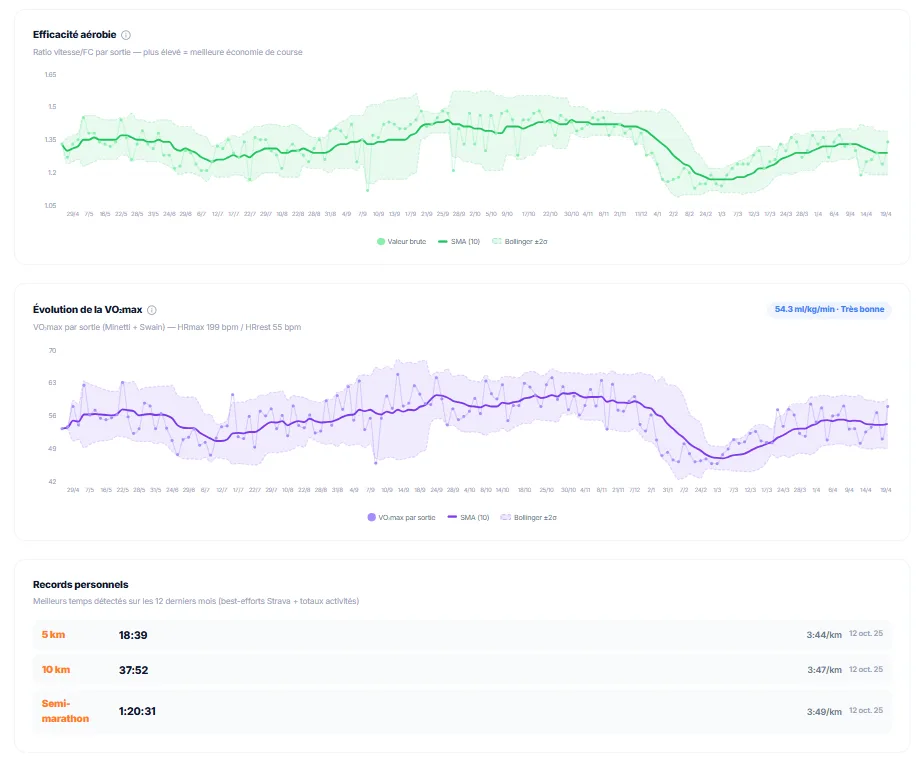Open the 12 oct. 25 date next to the 5 km record
This screenshot has width=924, height=760.
(865, 633)
